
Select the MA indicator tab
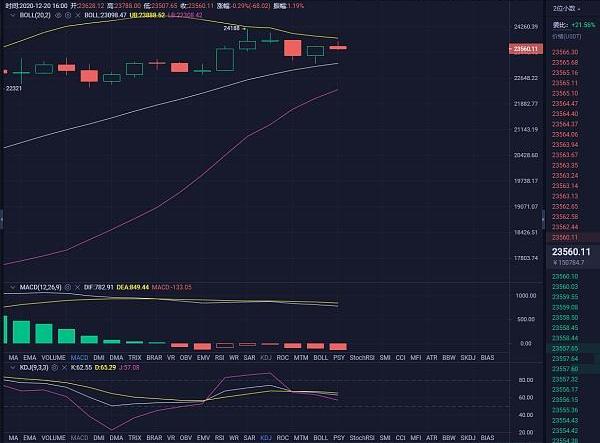point(13,356)
